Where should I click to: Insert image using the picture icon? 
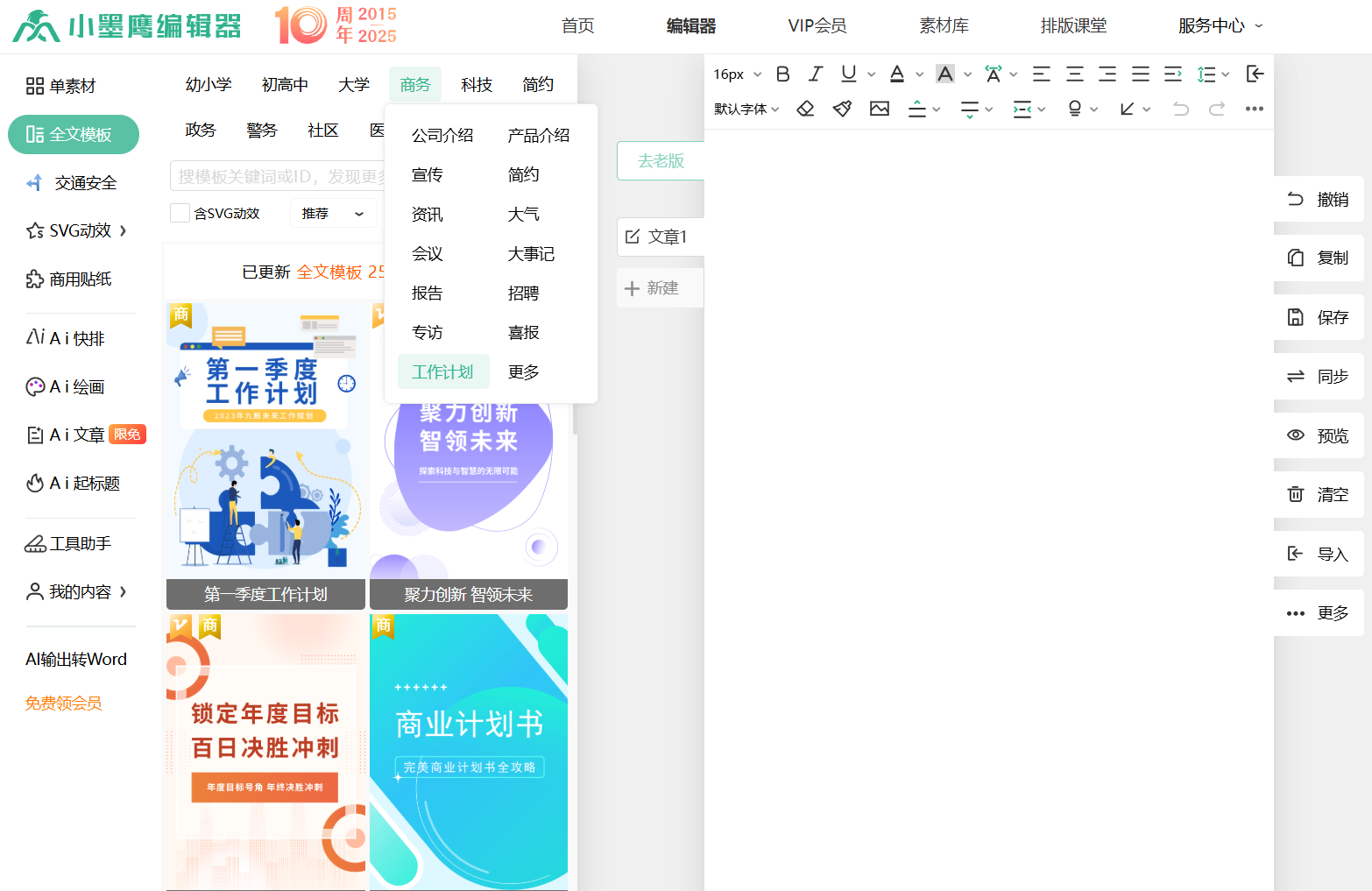coord(880,109)
